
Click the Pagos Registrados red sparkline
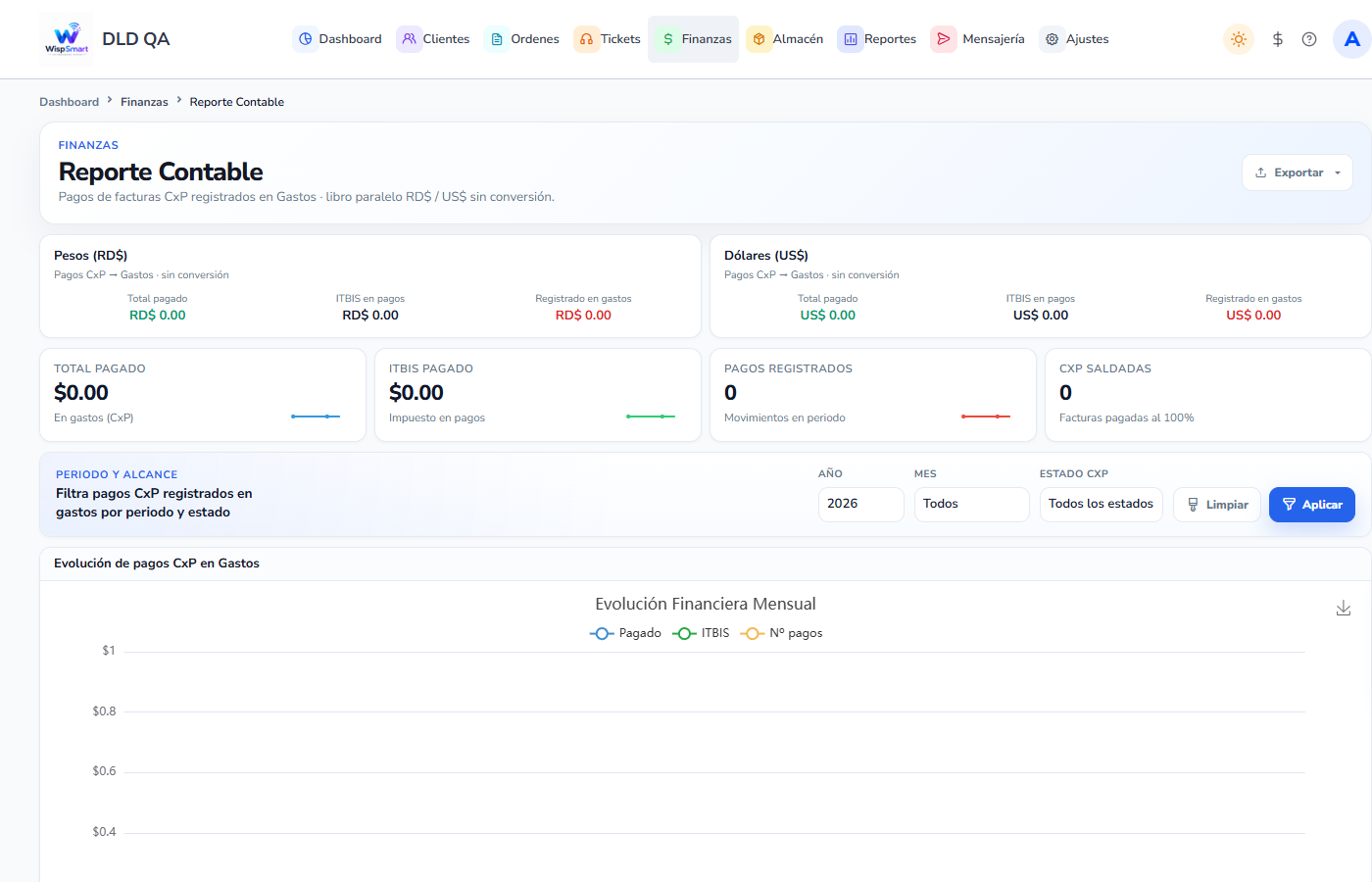(986, 416)
